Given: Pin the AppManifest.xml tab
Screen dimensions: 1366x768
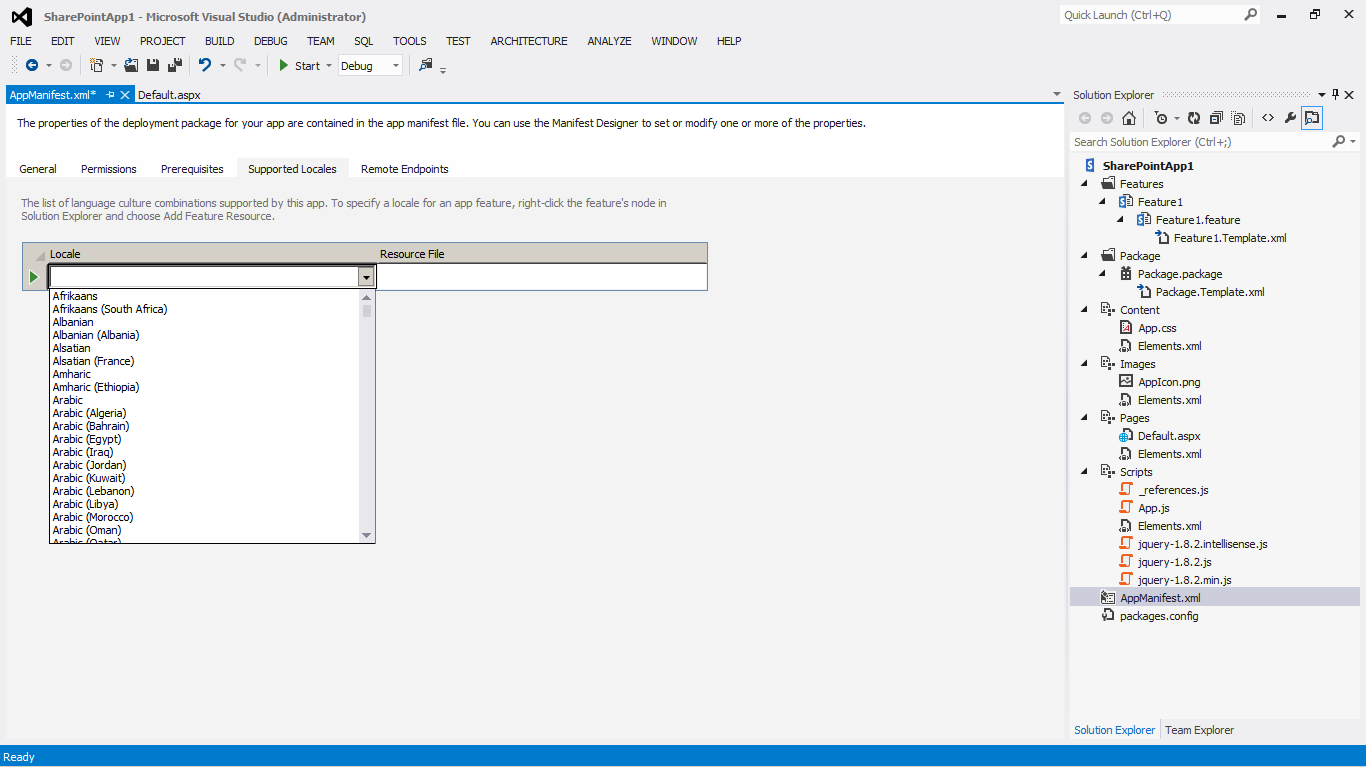Looking at the screenshot, I should click(110, 95).
